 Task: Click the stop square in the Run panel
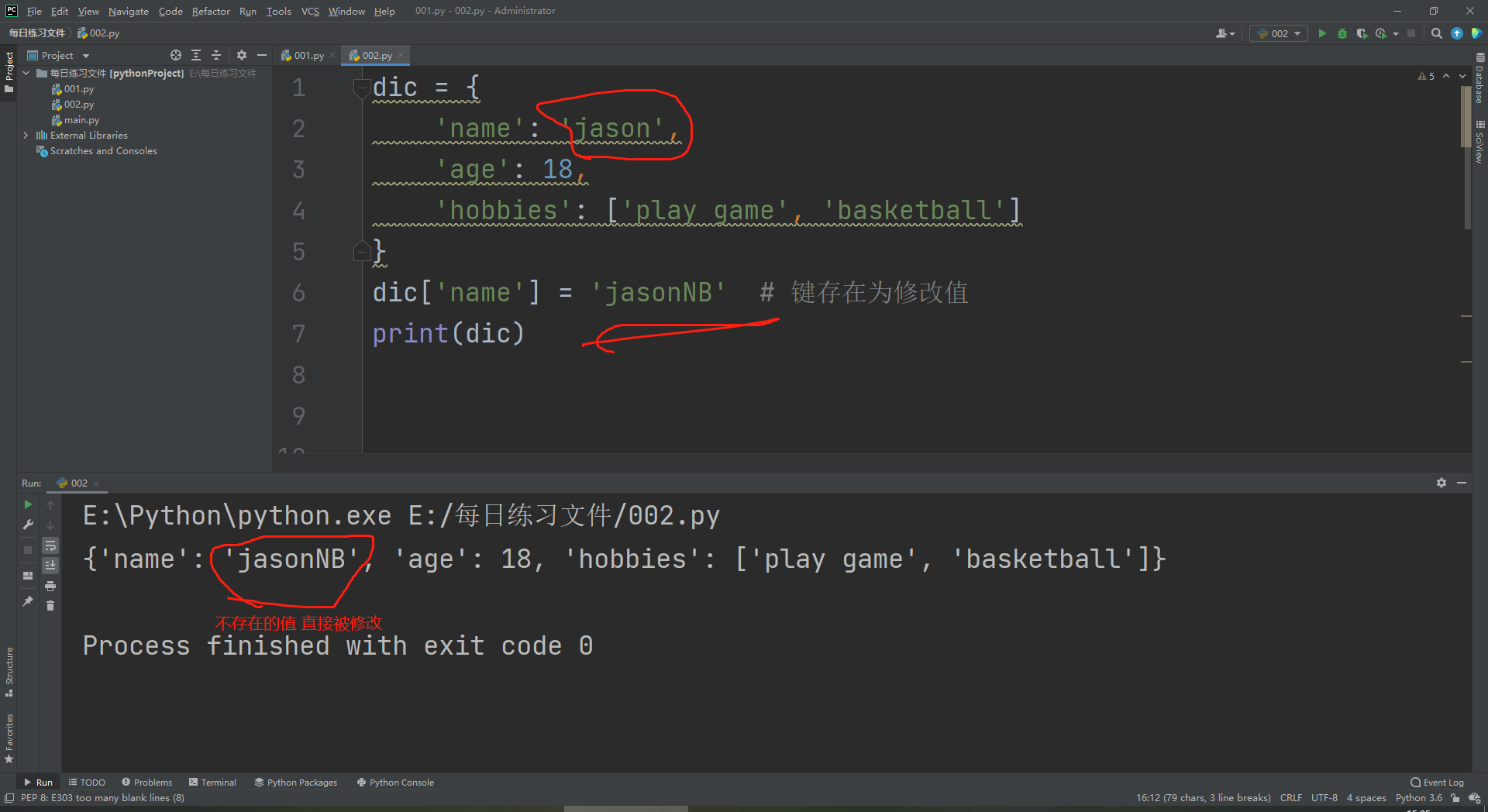(x=28, y=549)
